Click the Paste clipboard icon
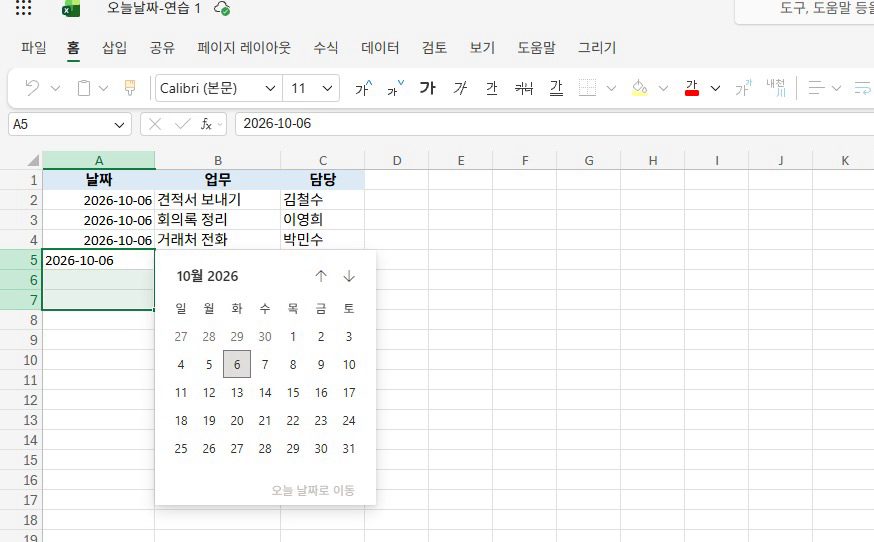Screen dimensions: 874x542 [x=84, y=88]
